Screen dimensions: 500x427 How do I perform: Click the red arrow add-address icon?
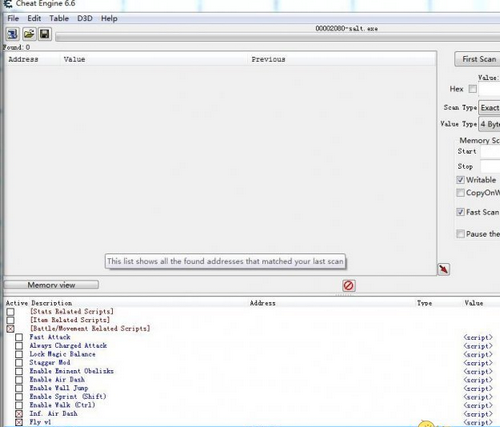pos(444,269)
